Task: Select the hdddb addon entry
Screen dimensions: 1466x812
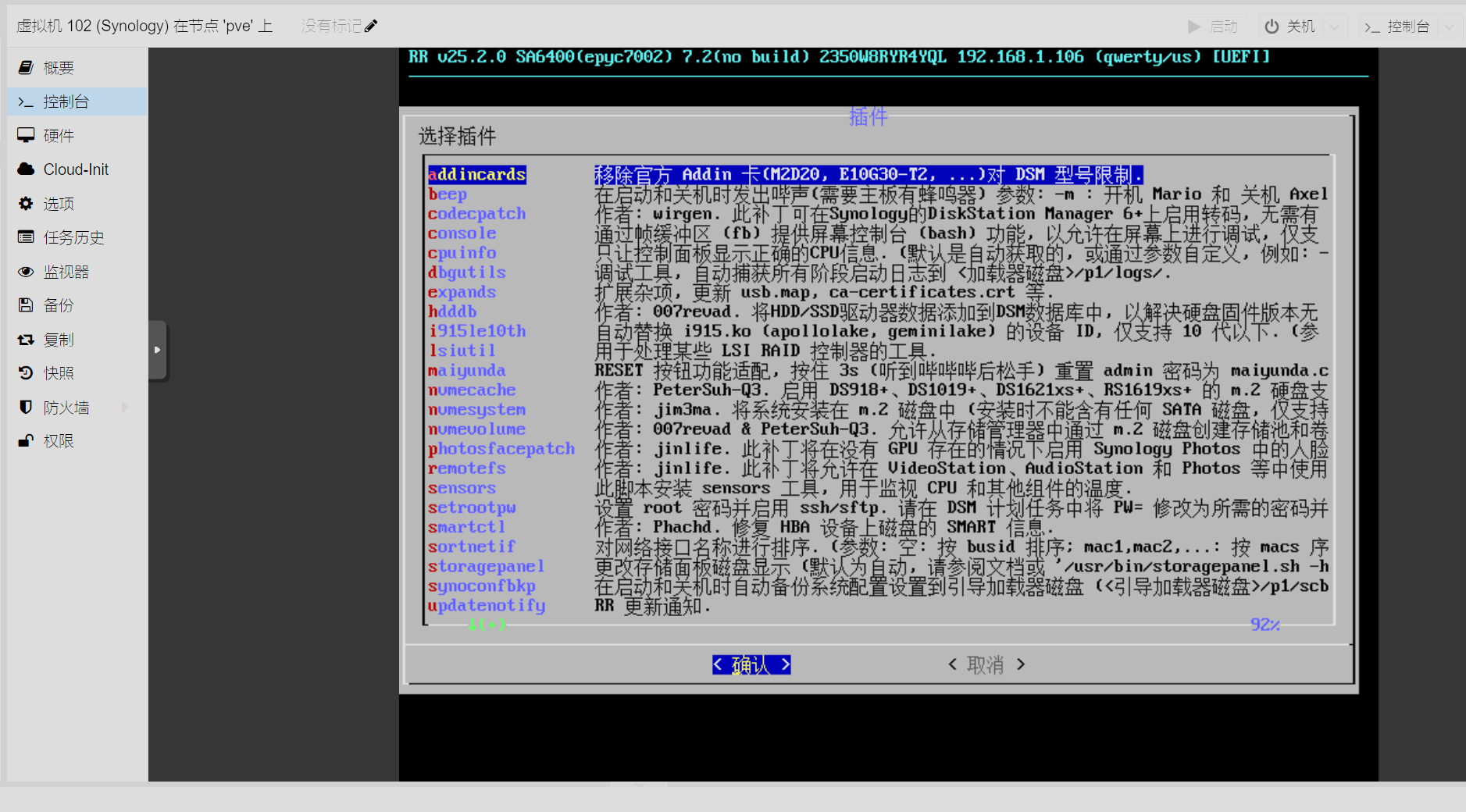Action: point(452,312)
